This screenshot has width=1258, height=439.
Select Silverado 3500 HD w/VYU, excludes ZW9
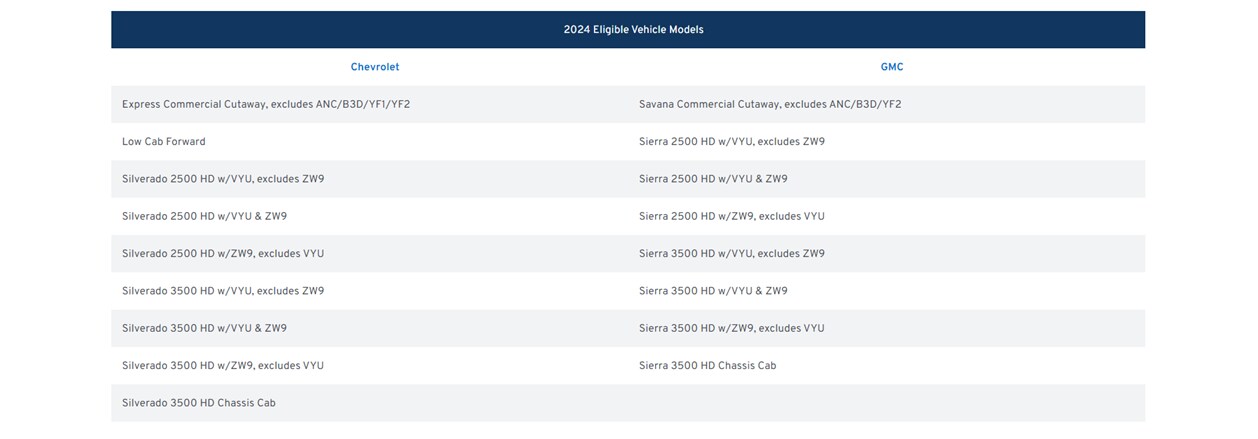click(223, 291)
